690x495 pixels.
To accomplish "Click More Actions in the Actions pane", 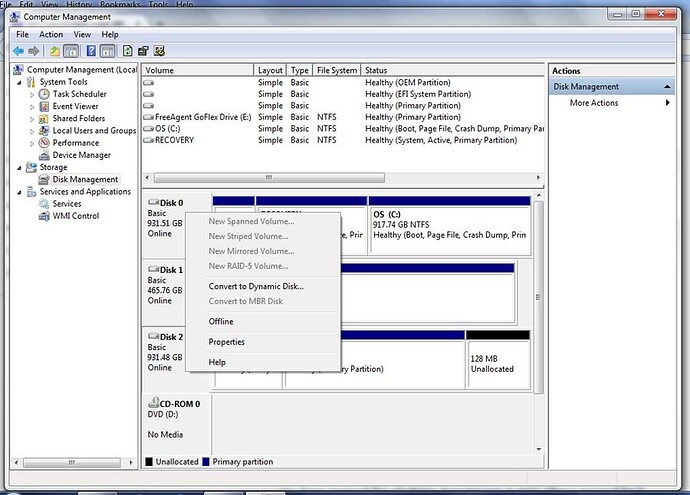I will 594,103.
